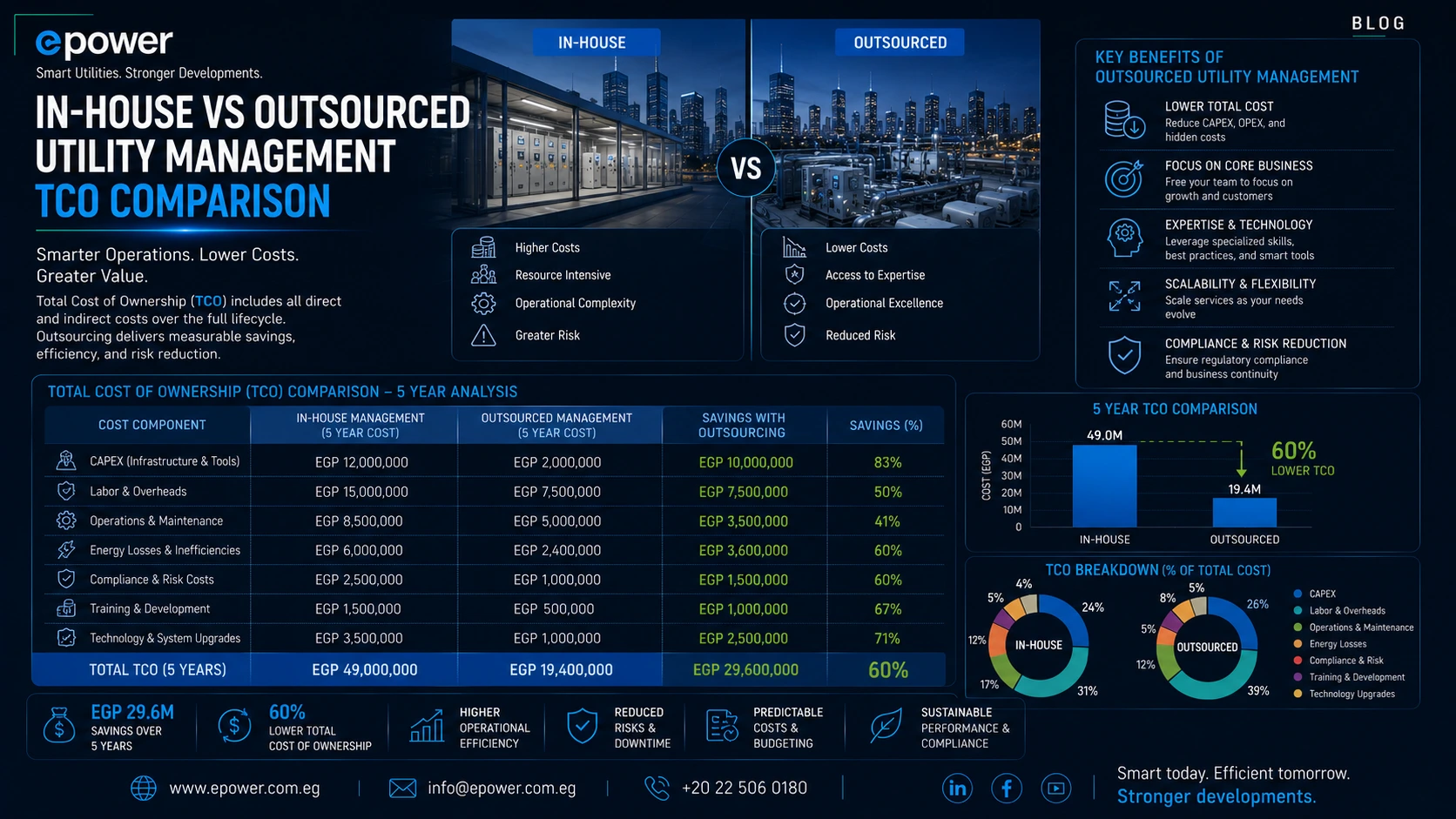Click the Lower Total Cost database icon
The width and height of the screenshot is (1456, 819).
[x=1124, y=120]
